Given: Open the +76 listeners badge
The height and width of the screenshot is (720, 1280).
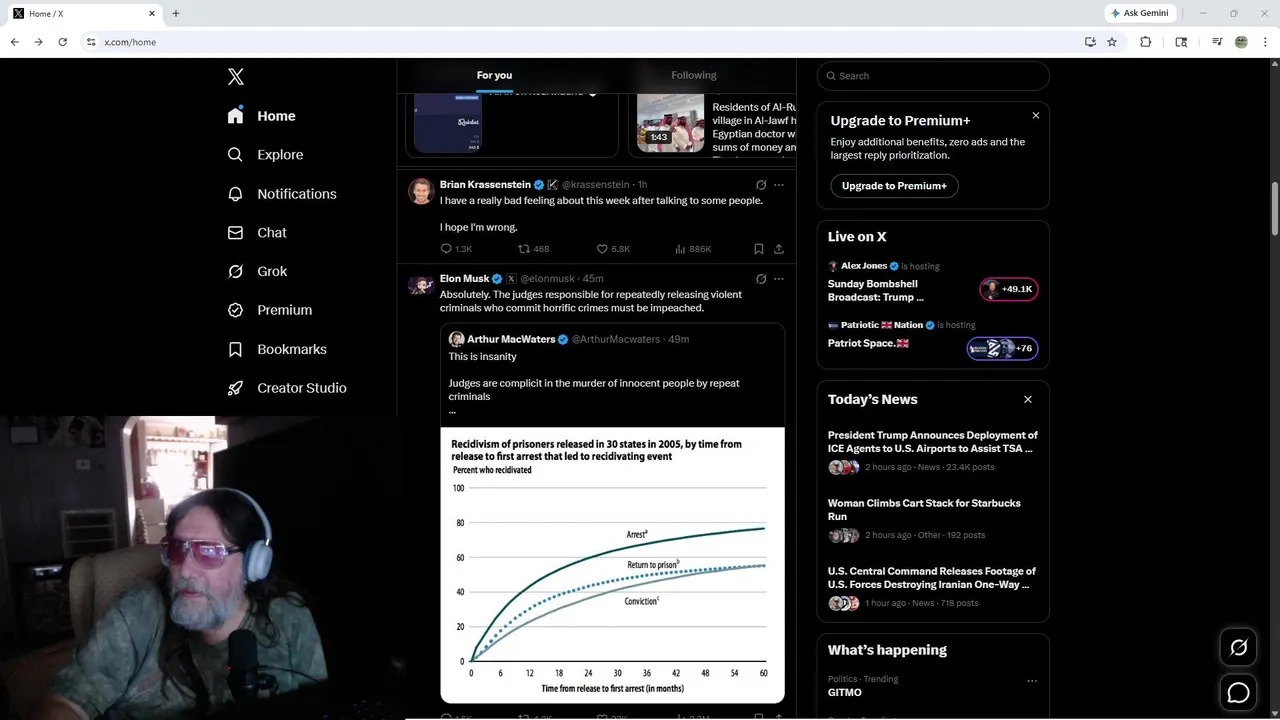Looking at the screenshot, I should point(1002,349).
